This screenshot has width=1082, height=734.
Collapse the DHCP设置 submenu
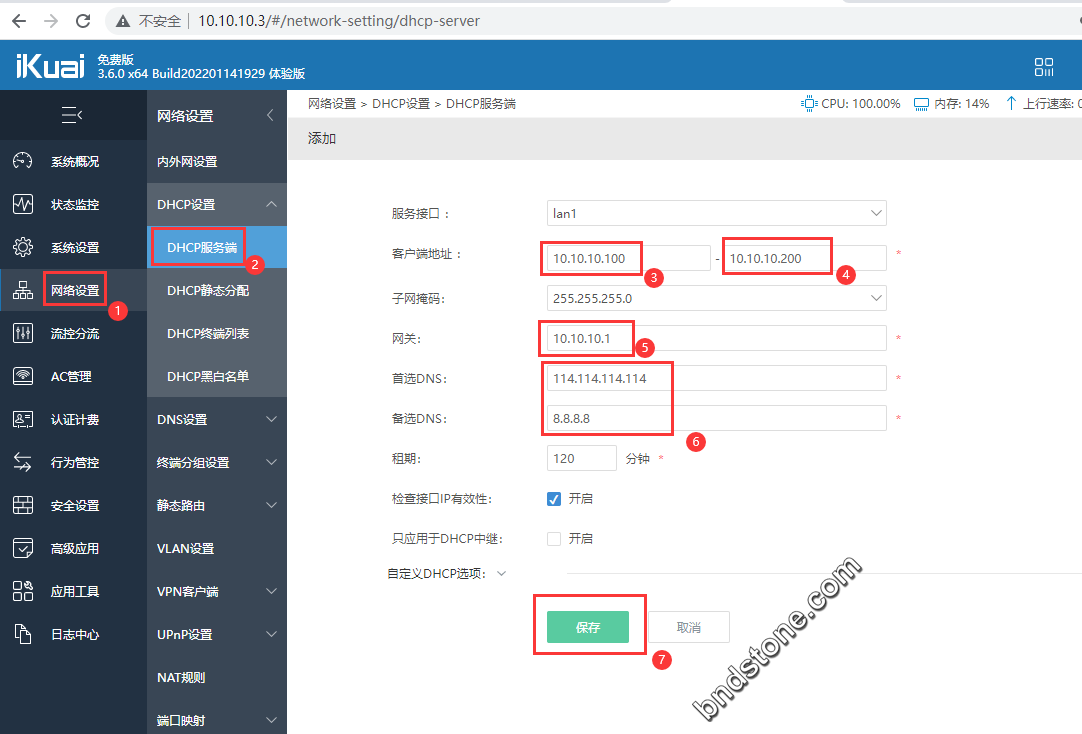pyautogui.click(x=271, y=204)
